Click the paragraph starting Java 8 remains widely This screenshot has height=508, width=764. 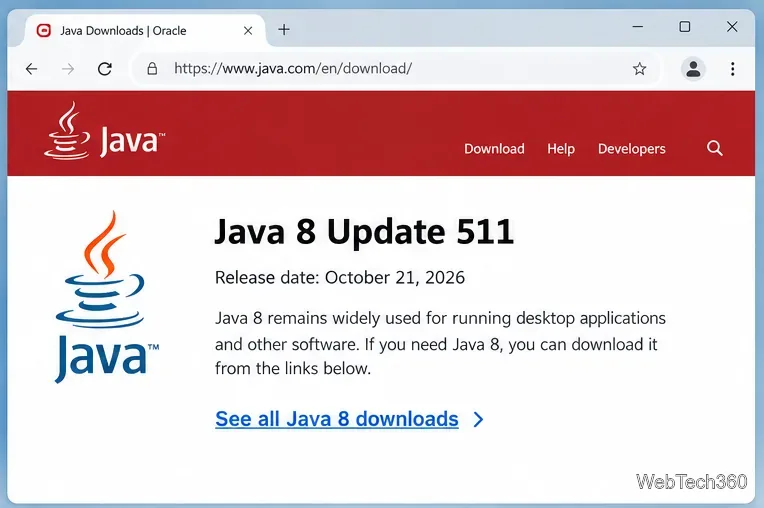coord(440,343)
